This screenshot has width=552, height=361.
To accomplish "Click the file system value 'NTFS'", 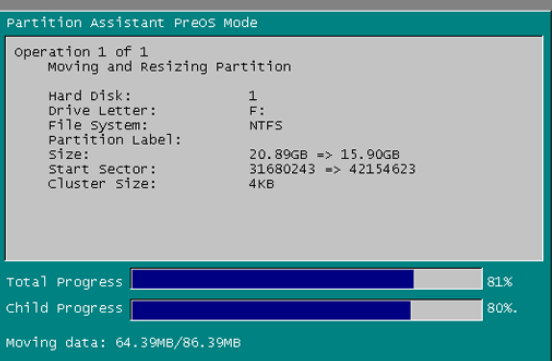I will 266,125.
